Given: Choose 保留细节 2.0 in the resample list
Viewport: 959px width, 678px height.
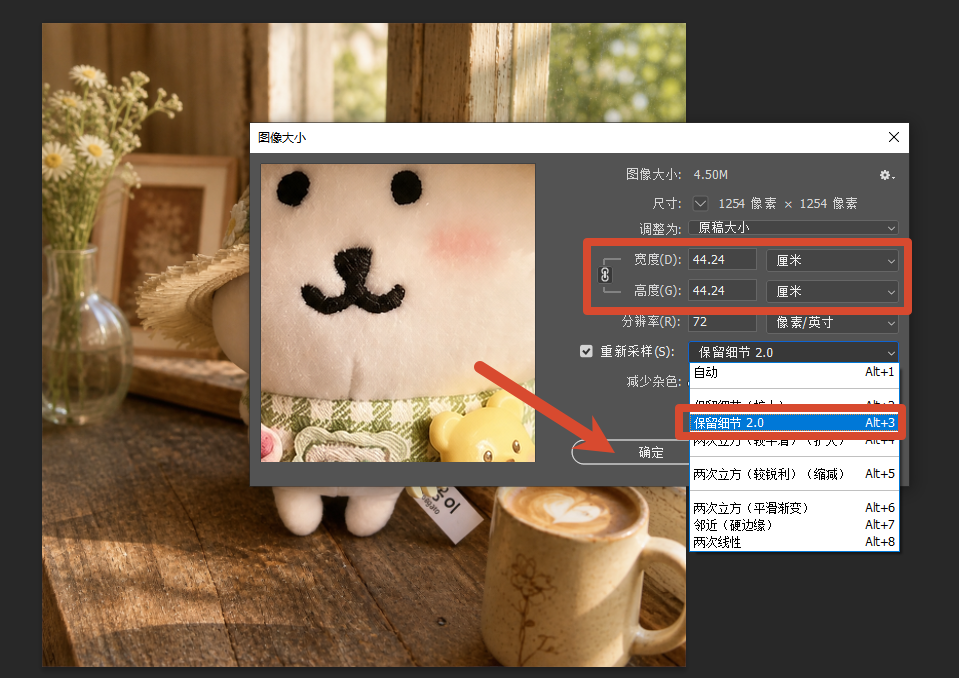Looking at the screenshot, I should (794, 422).
